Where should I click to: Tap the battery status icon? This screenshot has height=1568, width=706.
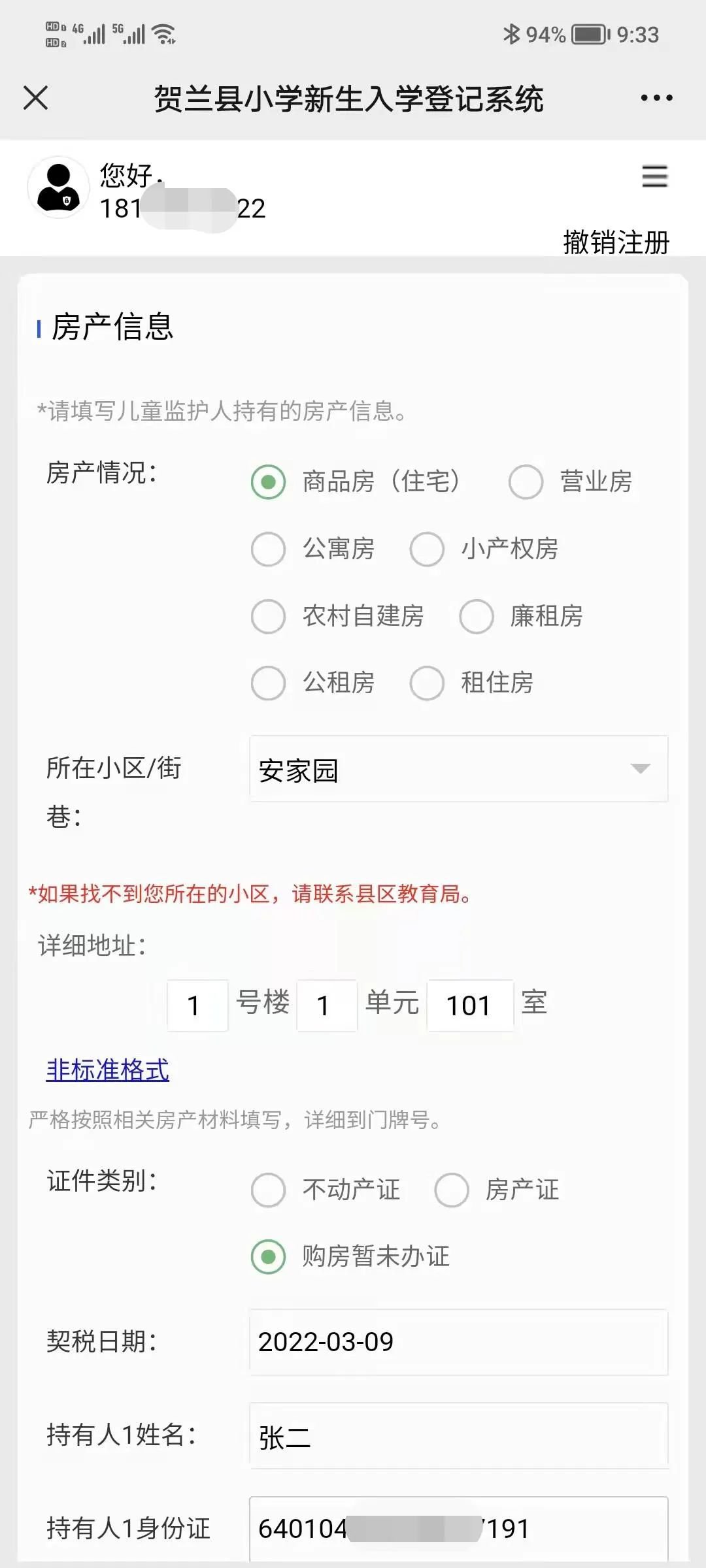click(x=590, y=34)
